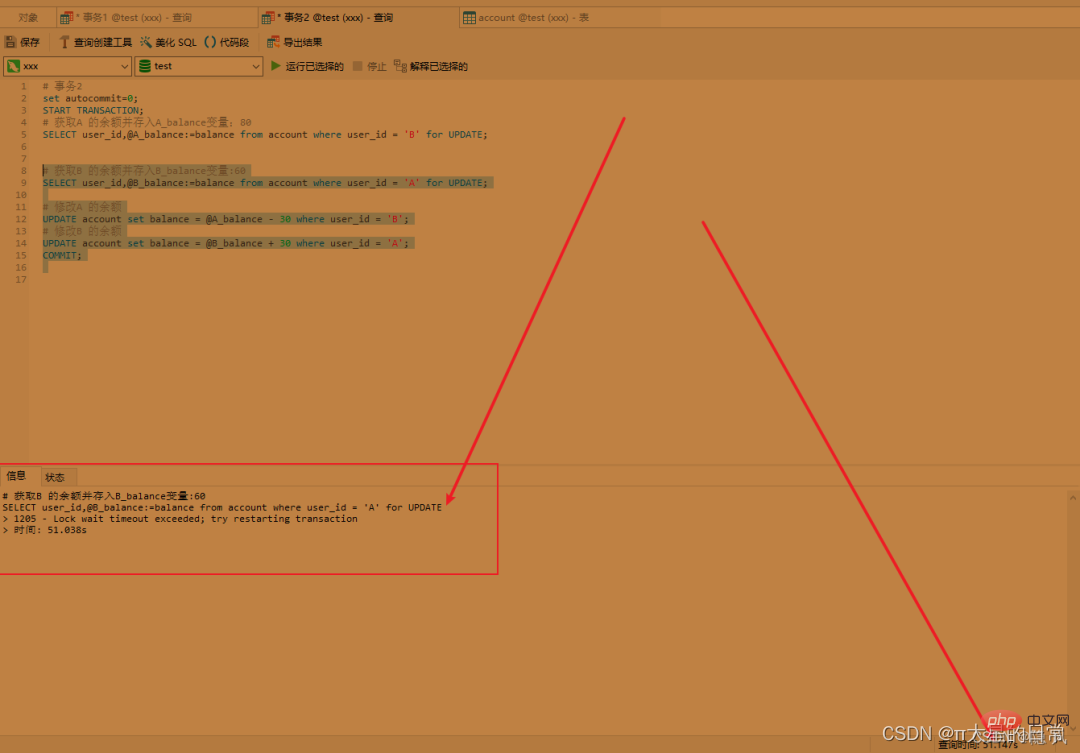The image size is (1080, 753).
Task: Click line 3 'START TRANSACTION;' in editor
Action: pos(93,110)
